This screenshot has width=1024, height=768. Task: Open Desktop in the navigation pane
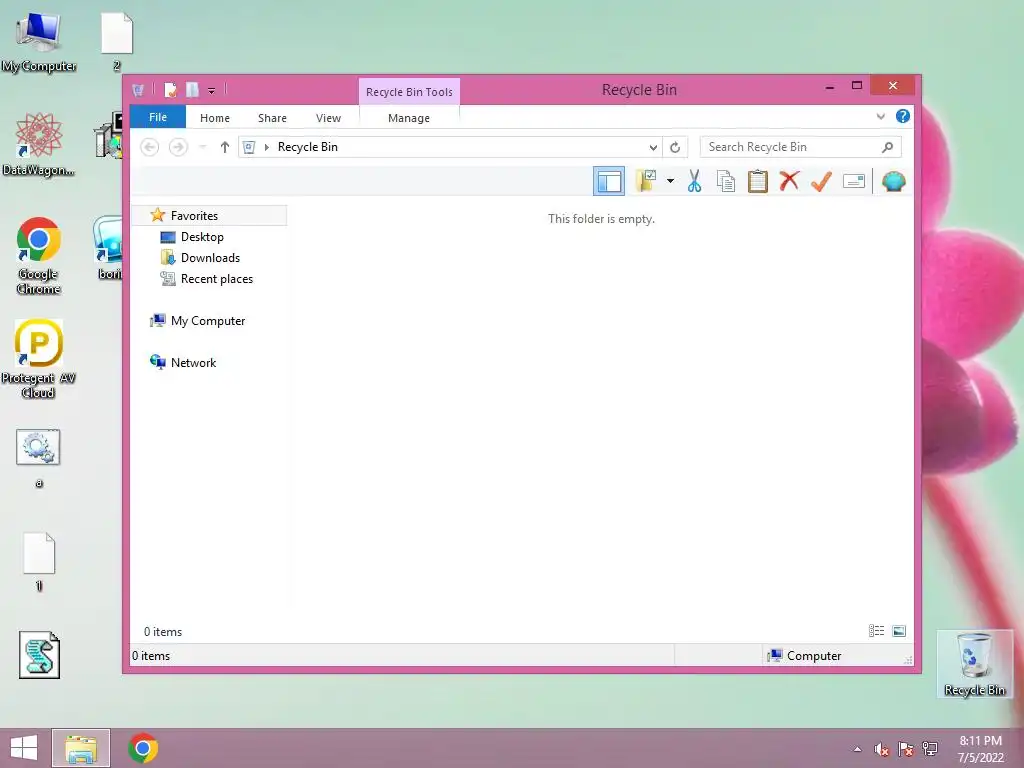[202, 236]
